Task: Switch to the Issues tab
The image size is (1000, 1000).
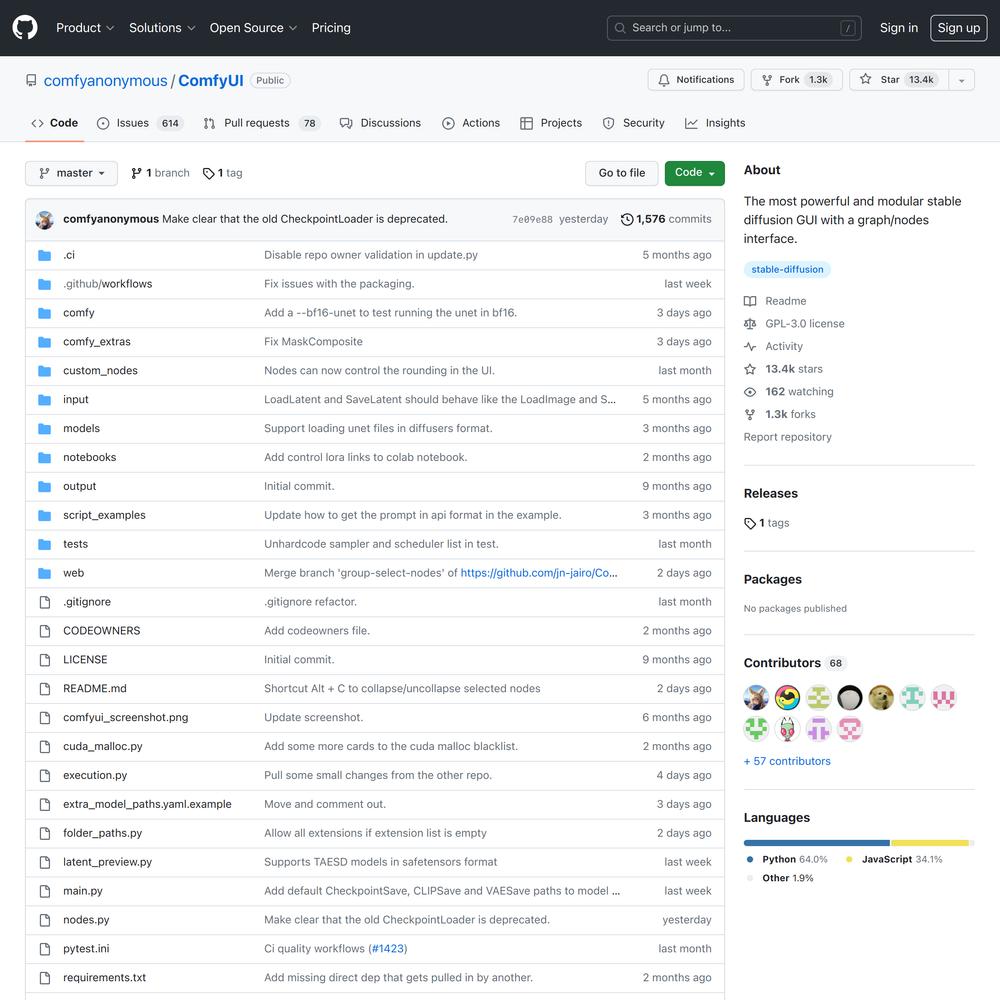Action: click(140, 123)
